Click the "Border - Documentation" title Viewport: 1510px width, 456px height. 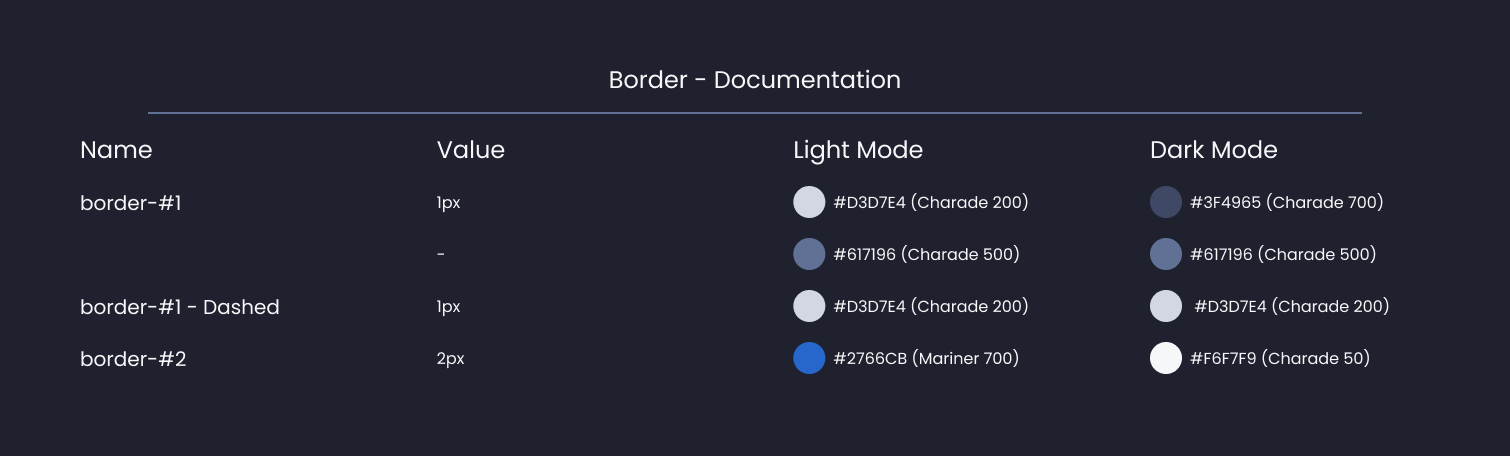click(754, 80)
